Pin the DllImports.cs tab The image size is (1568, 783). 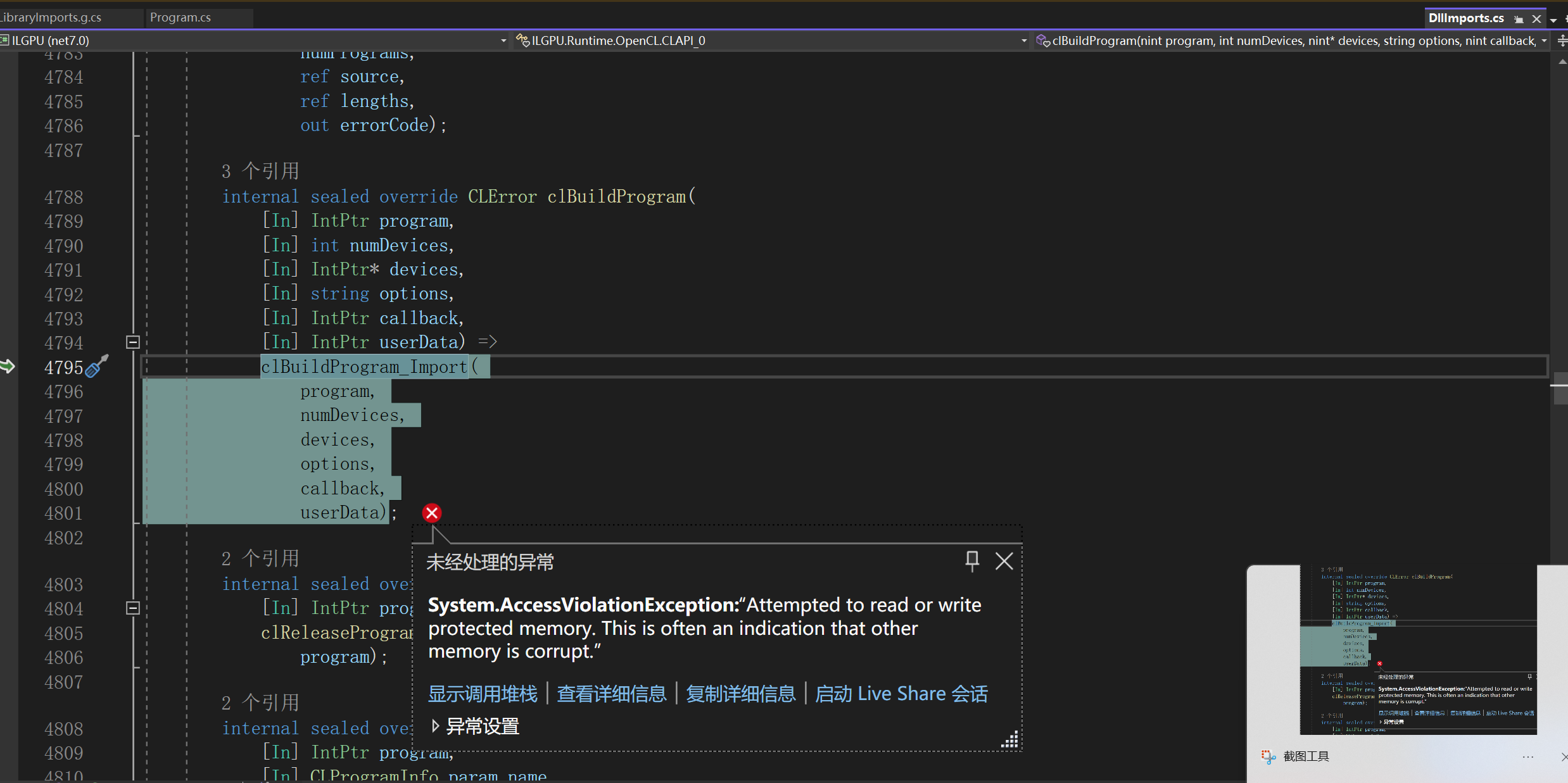[1519, 19]
